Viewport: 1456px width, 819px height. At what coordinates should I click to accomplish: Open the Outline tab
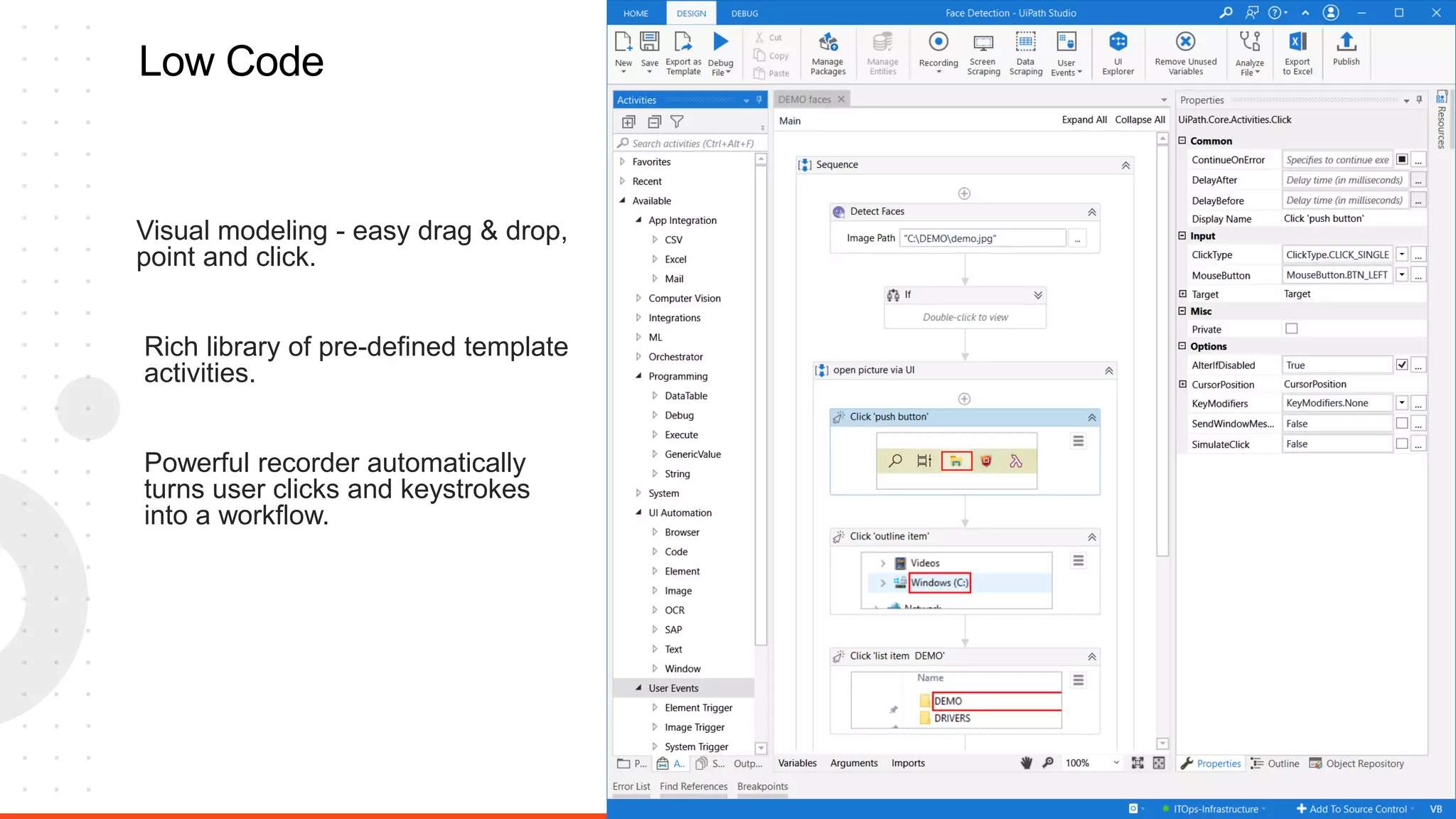tap(1275, 764)
